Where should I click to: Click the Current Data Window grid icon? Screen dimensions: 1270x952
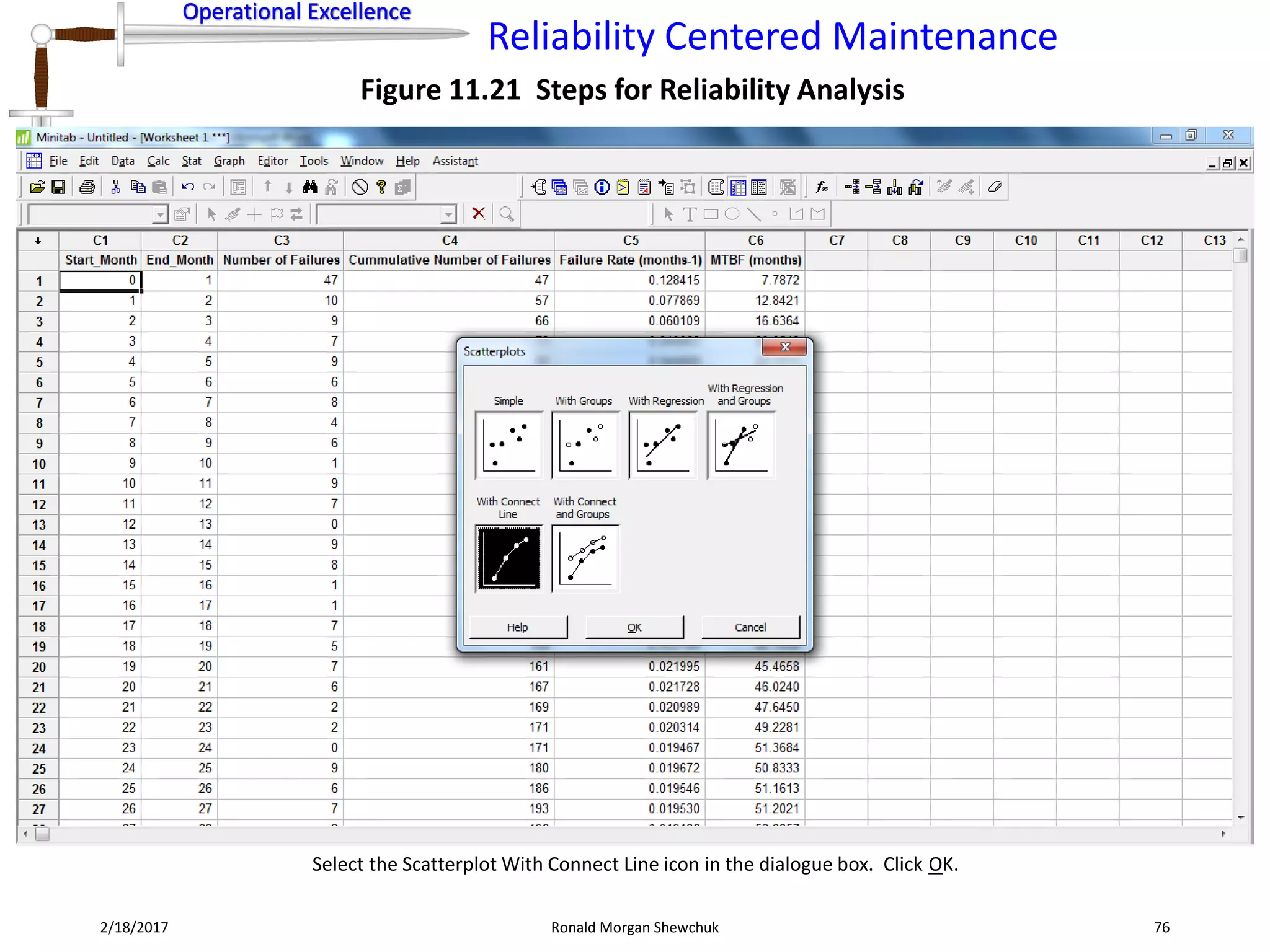(x=738, y=187)
